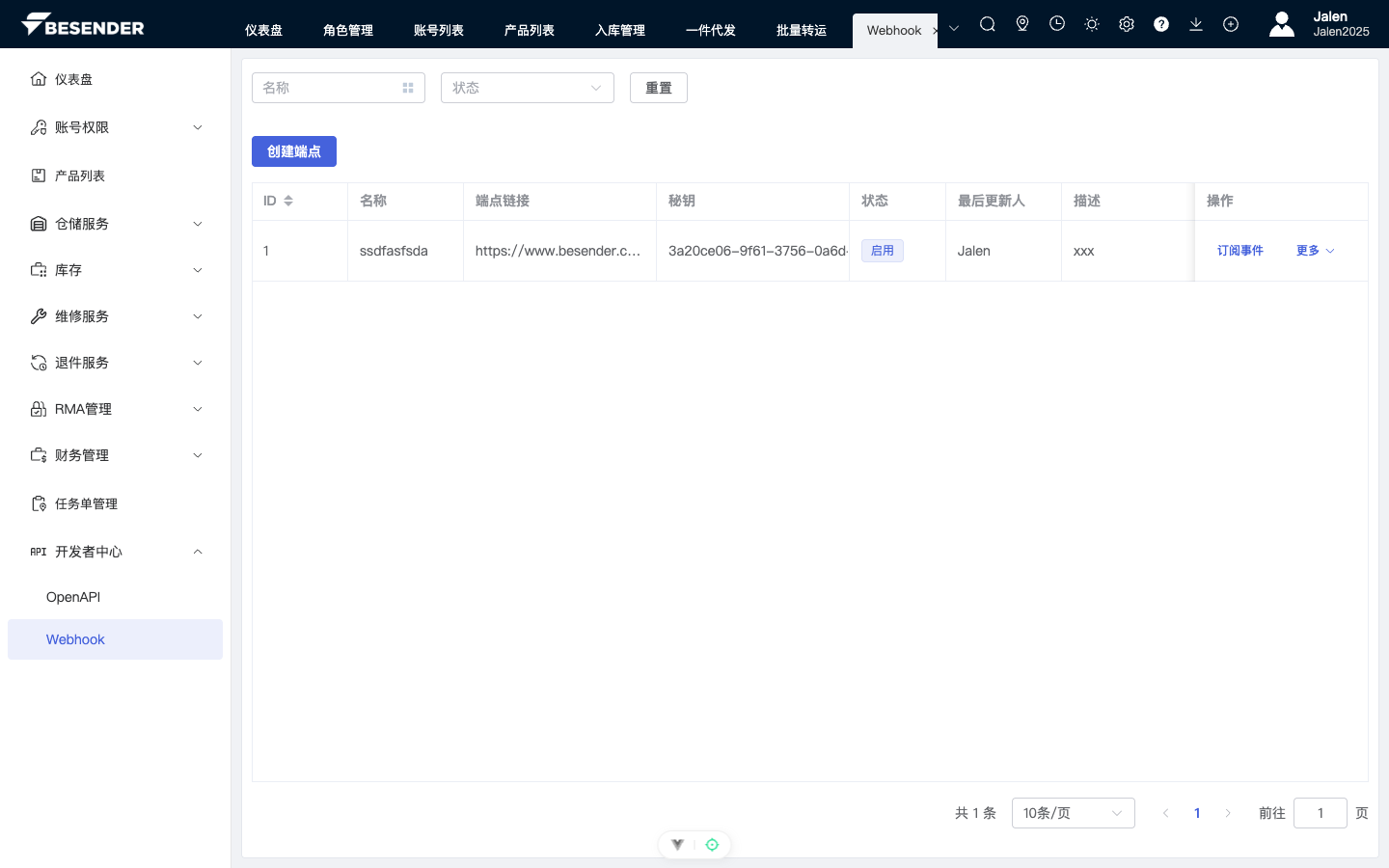Select the Webhook top tab
Image resolution: width=1389 pixels, height=868 pixels.
click(x=894, y=31)
